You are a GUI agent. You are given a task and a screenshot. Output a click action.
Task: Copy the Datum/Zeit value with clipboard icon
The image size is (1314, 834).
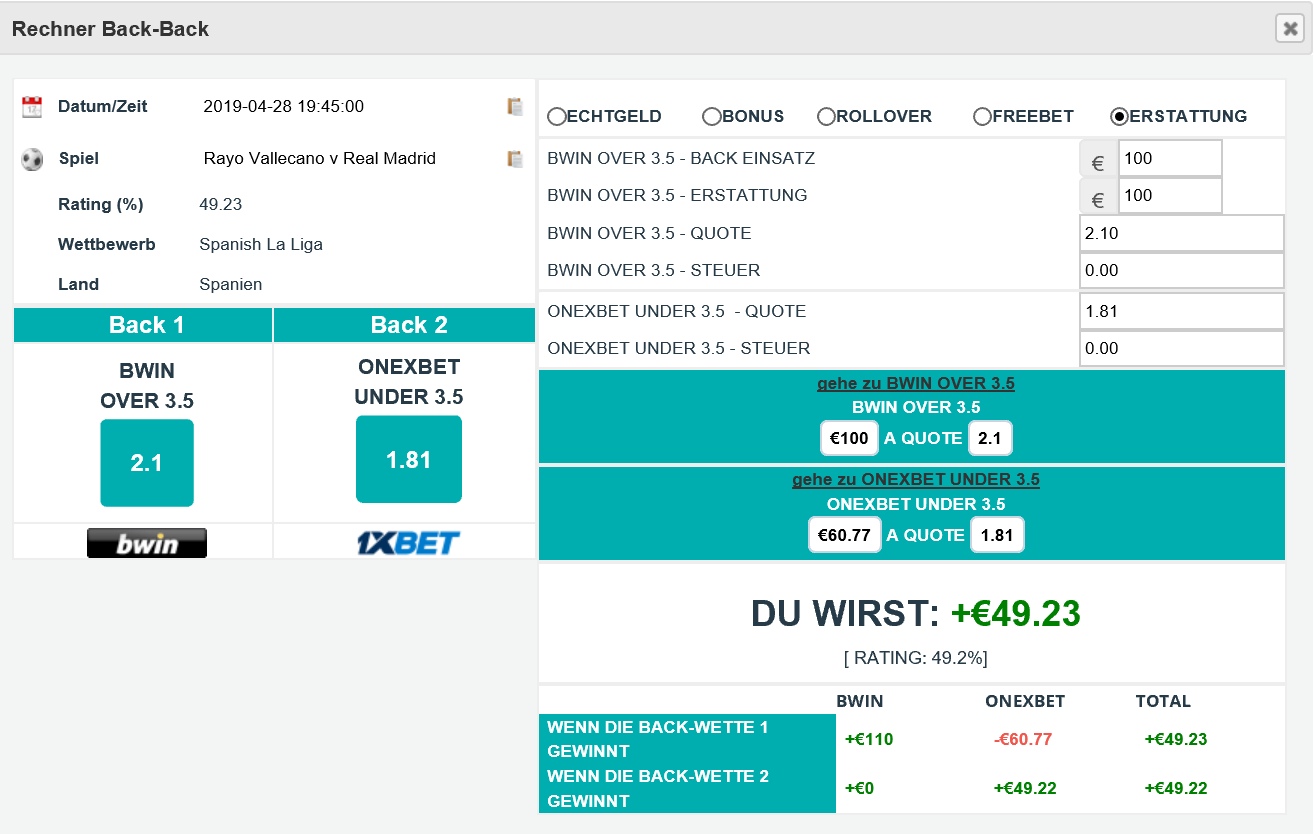click(x=515, y=106)
